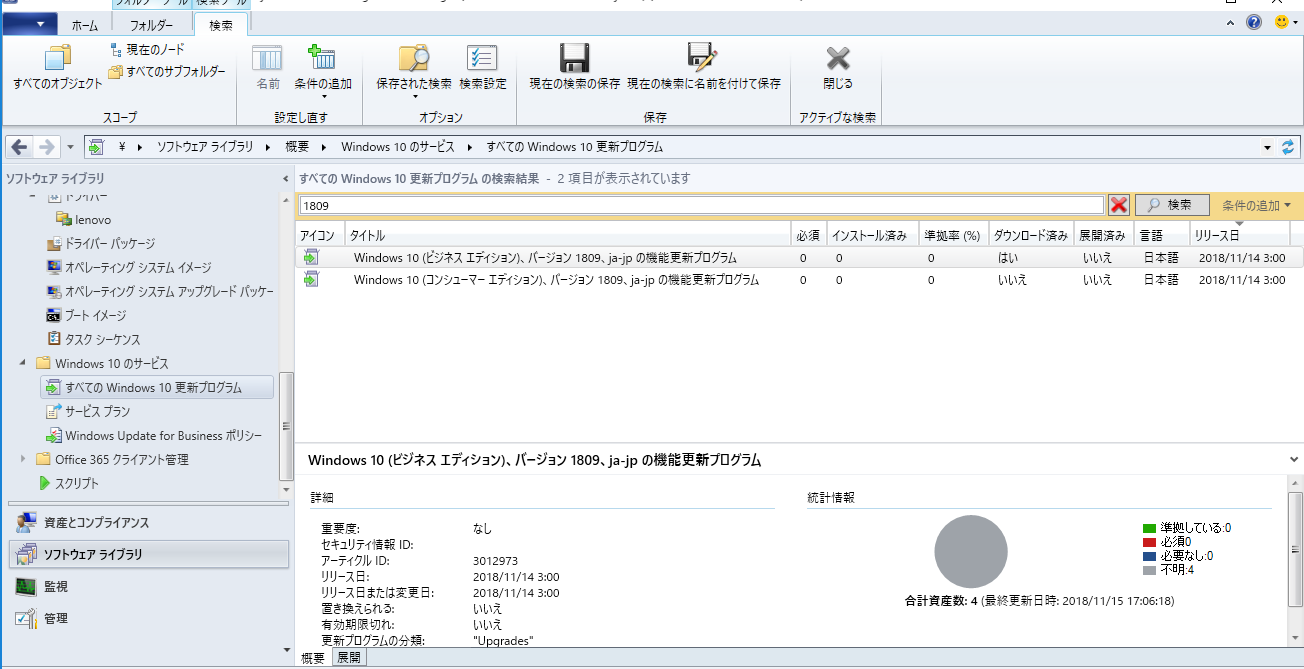
Task: Refresh the view with the refresh icon
Action: coord(1288,147)
